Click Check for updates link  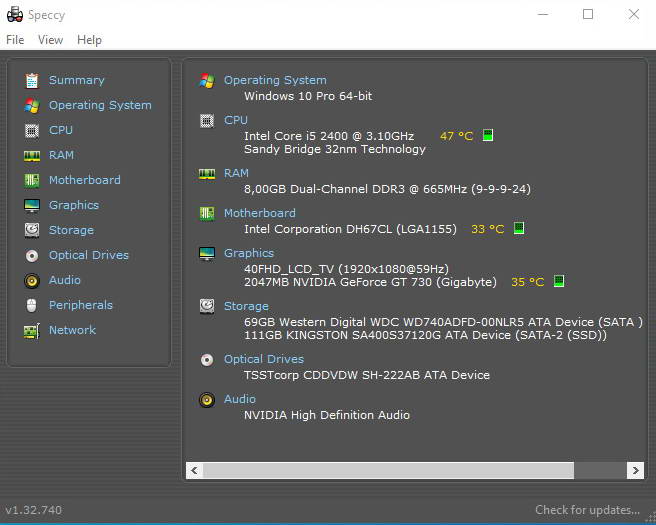587,510
